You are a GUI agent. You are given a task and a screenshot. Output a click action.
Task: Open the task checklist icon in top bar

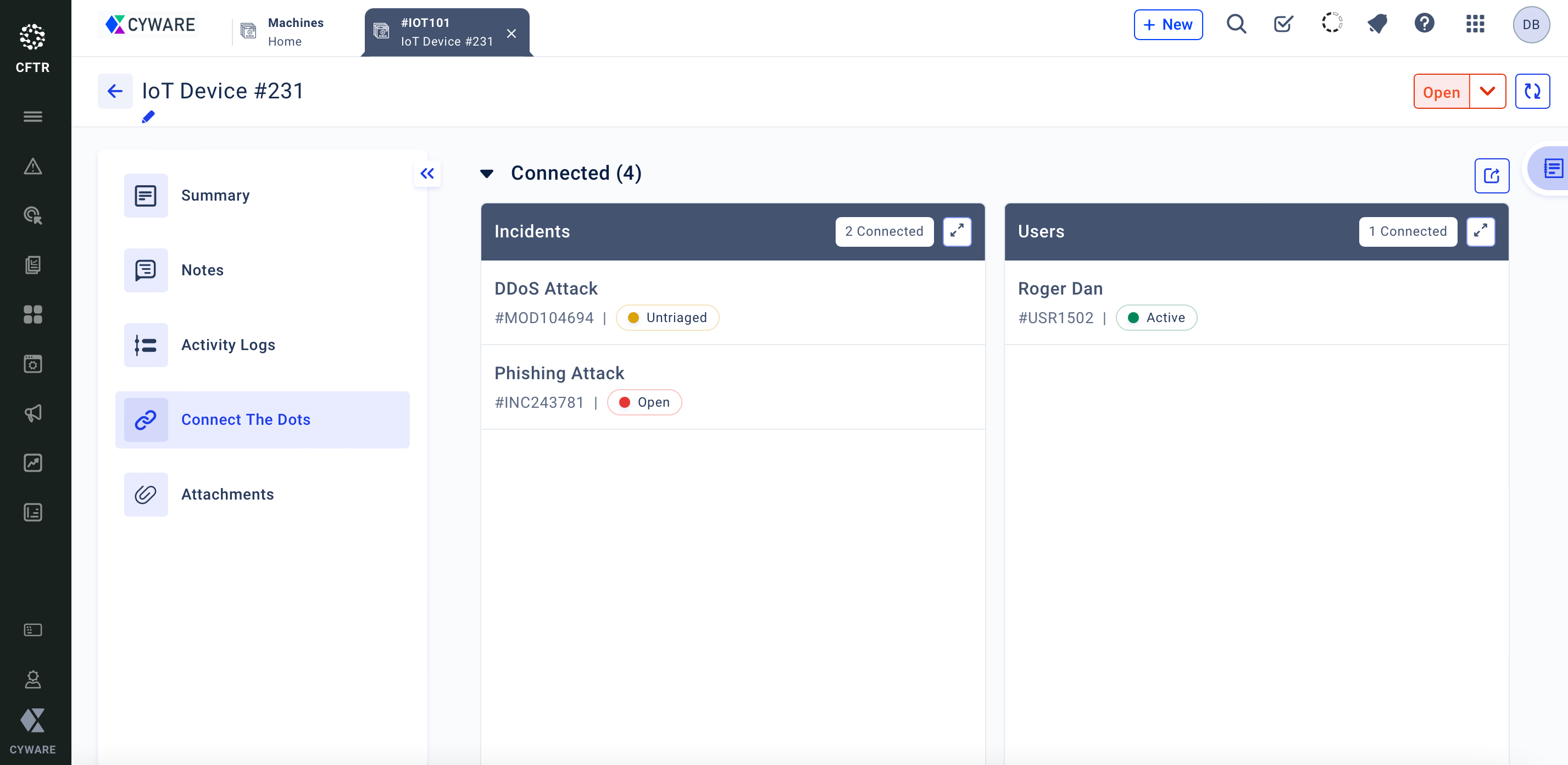point(1283,24)
